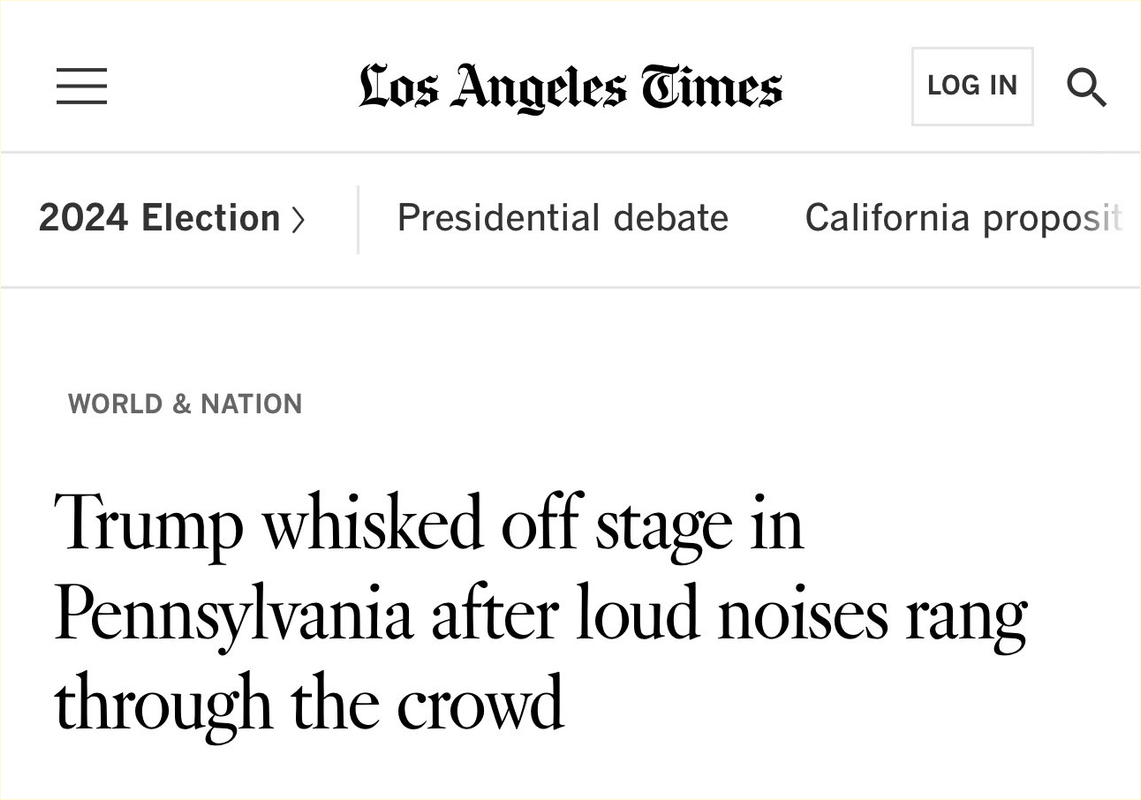Viewport: 1141px width, 800px height.
Task: Click the search magnifying glass icon
Action: (x=1086, y=87)
